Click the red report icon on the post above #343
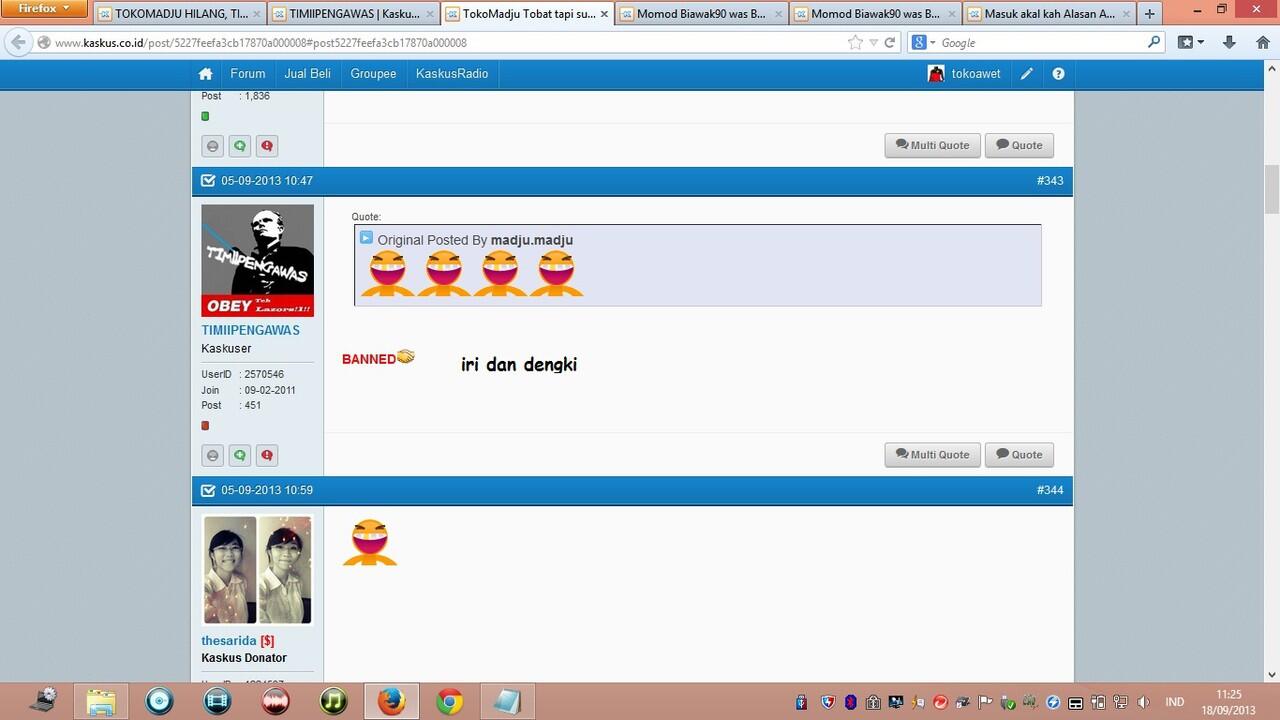This screenshot has height=720, width=1280. pyautogui.click(x=267, y=146)
